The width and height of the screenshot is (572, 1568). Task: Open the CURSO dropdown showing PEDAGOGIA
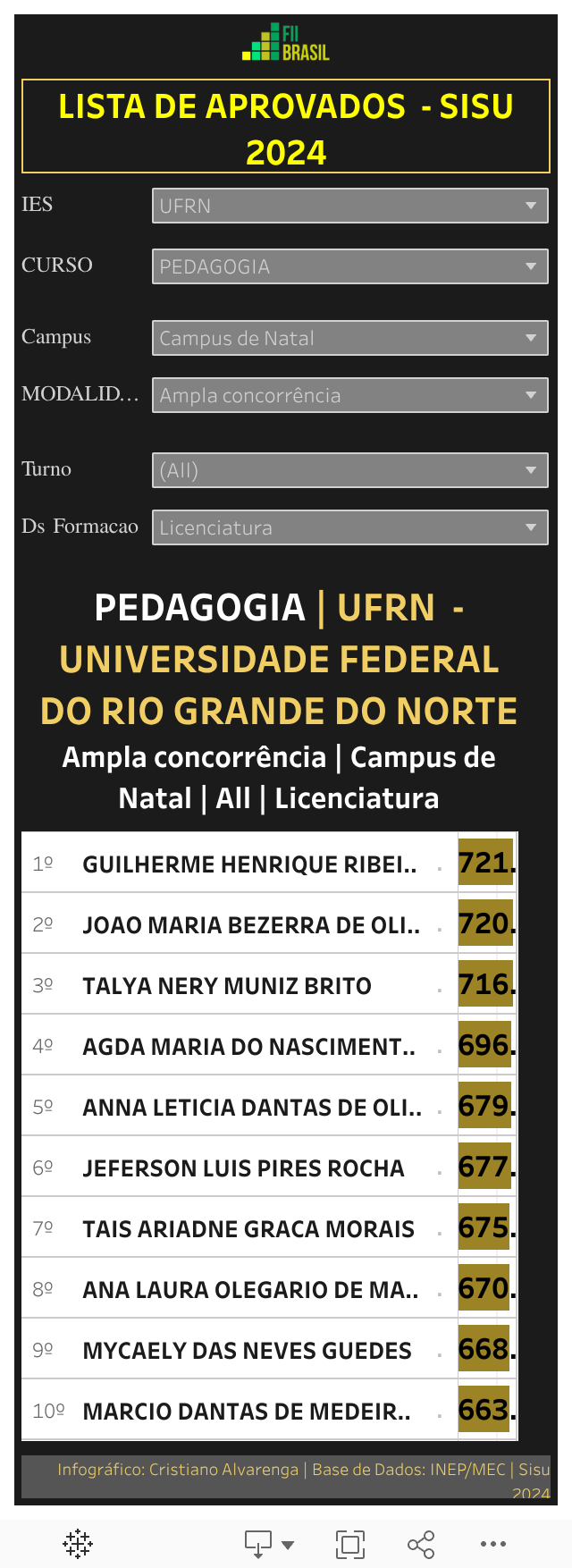tap(349, 266)
